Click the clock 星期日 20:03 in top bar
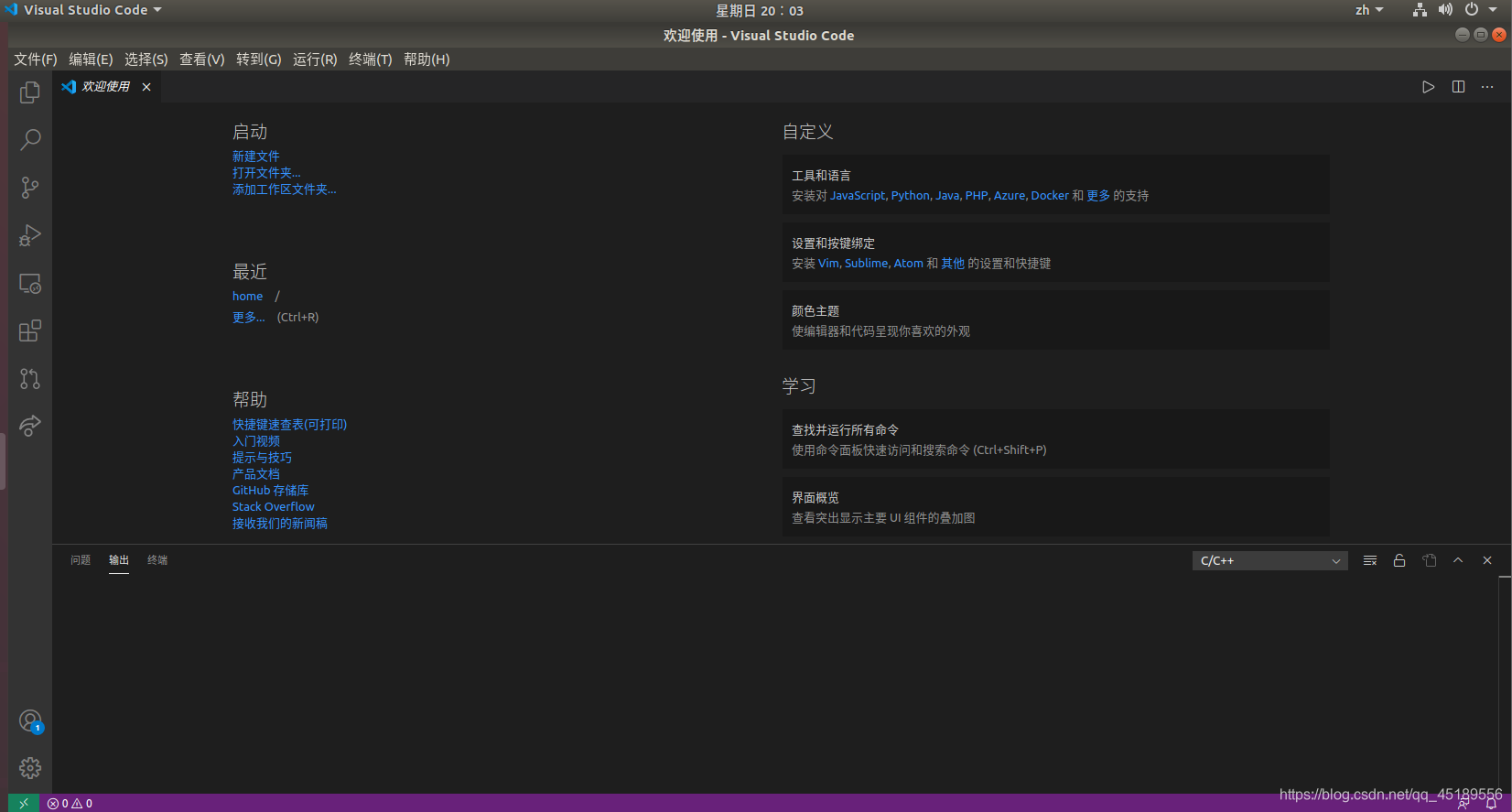 pyautogui.click(x=759, y=11)
